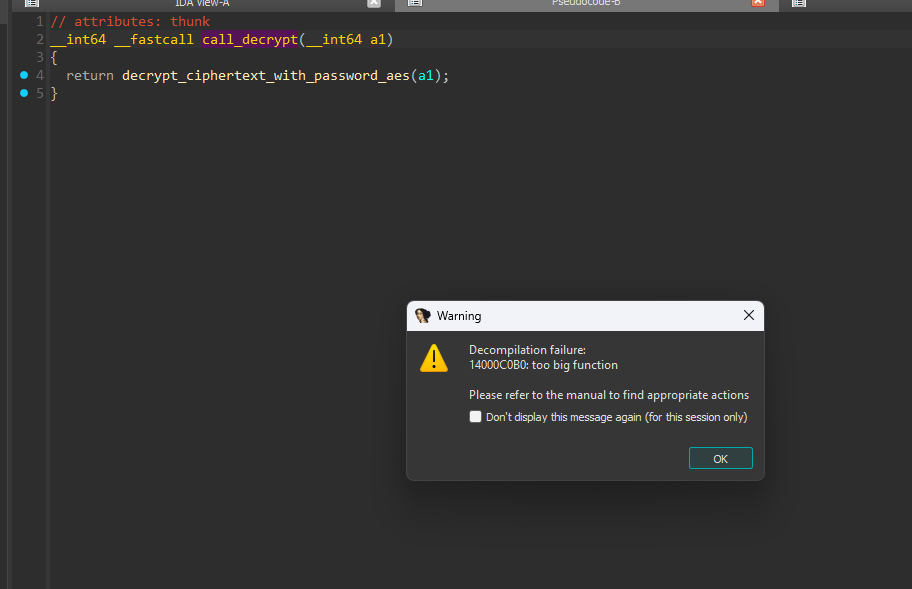The image size is (912, 589).
Task: Close the IDA View-A tab
Action: pyautogui.click(x=374, y=4)
